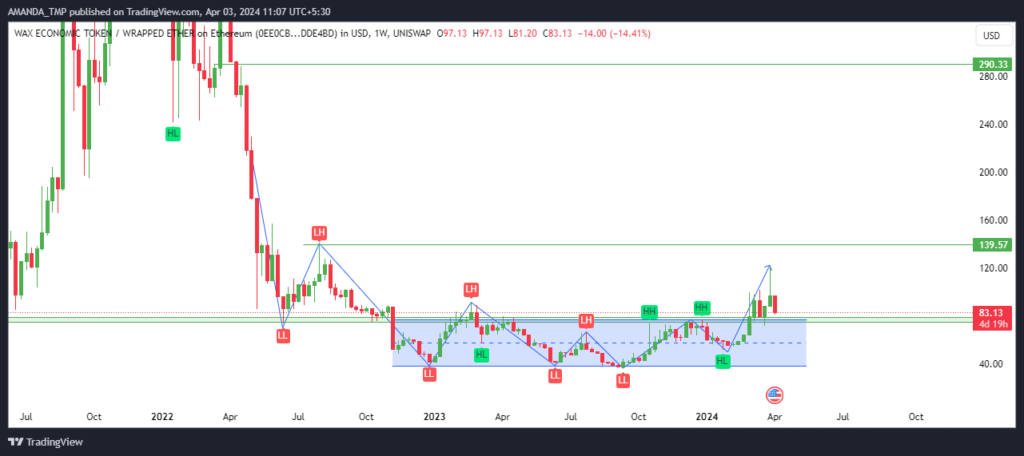Click the 280.00 price scale value
1024x456 pixels.
pyautogui.click(x=991, y=76)
